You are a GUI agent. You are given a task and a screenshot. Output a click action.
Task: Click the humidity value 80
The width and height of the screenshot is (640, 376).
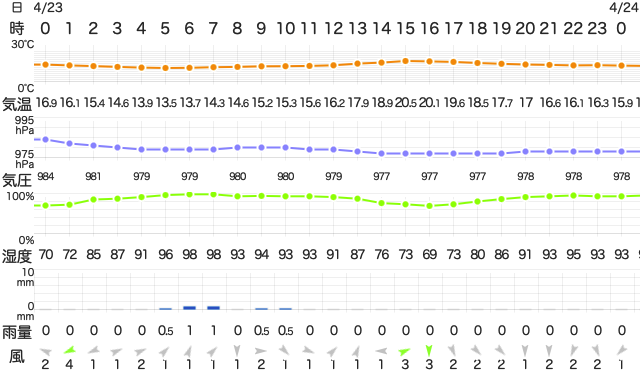tap(478, 255)
